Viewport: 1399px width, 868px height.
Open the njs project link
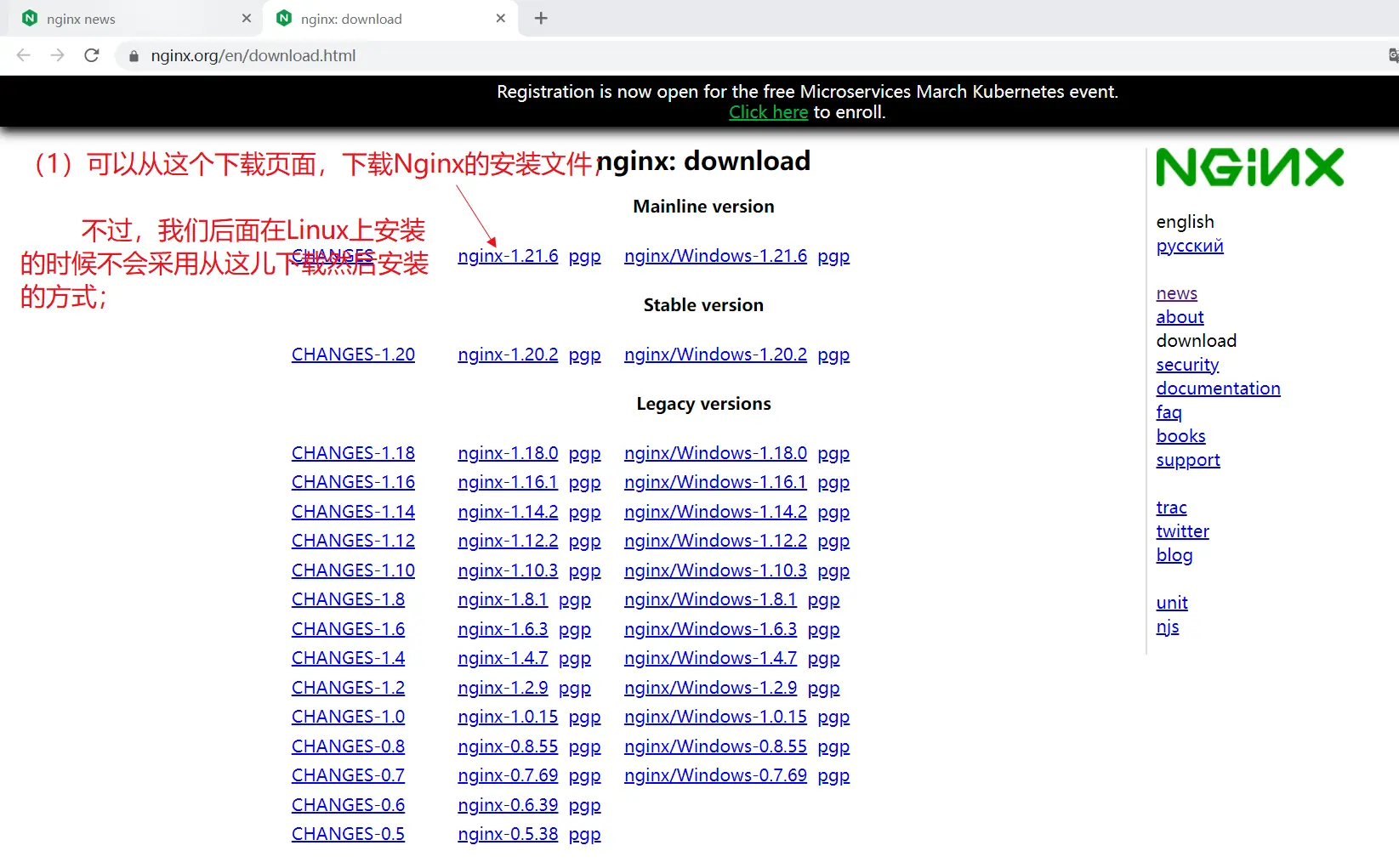coord(1168,627)
